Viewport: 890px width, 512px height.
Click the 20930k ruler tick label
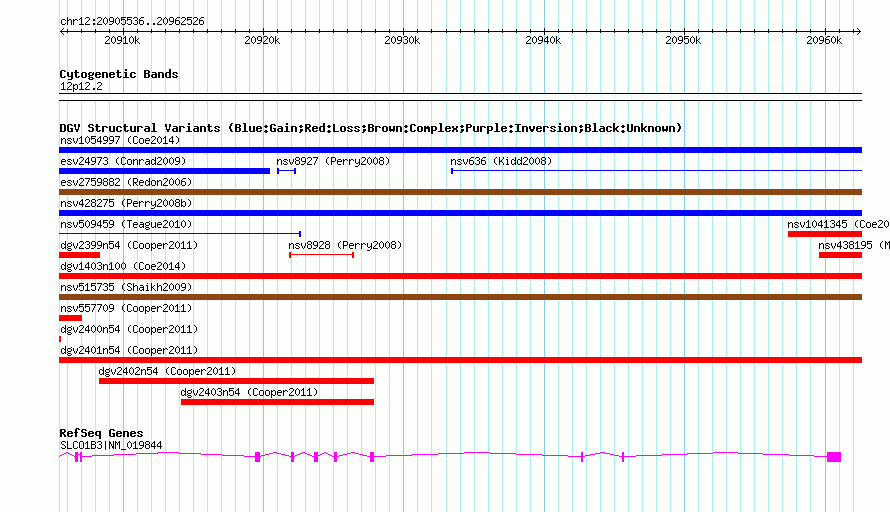pos(402,40)
